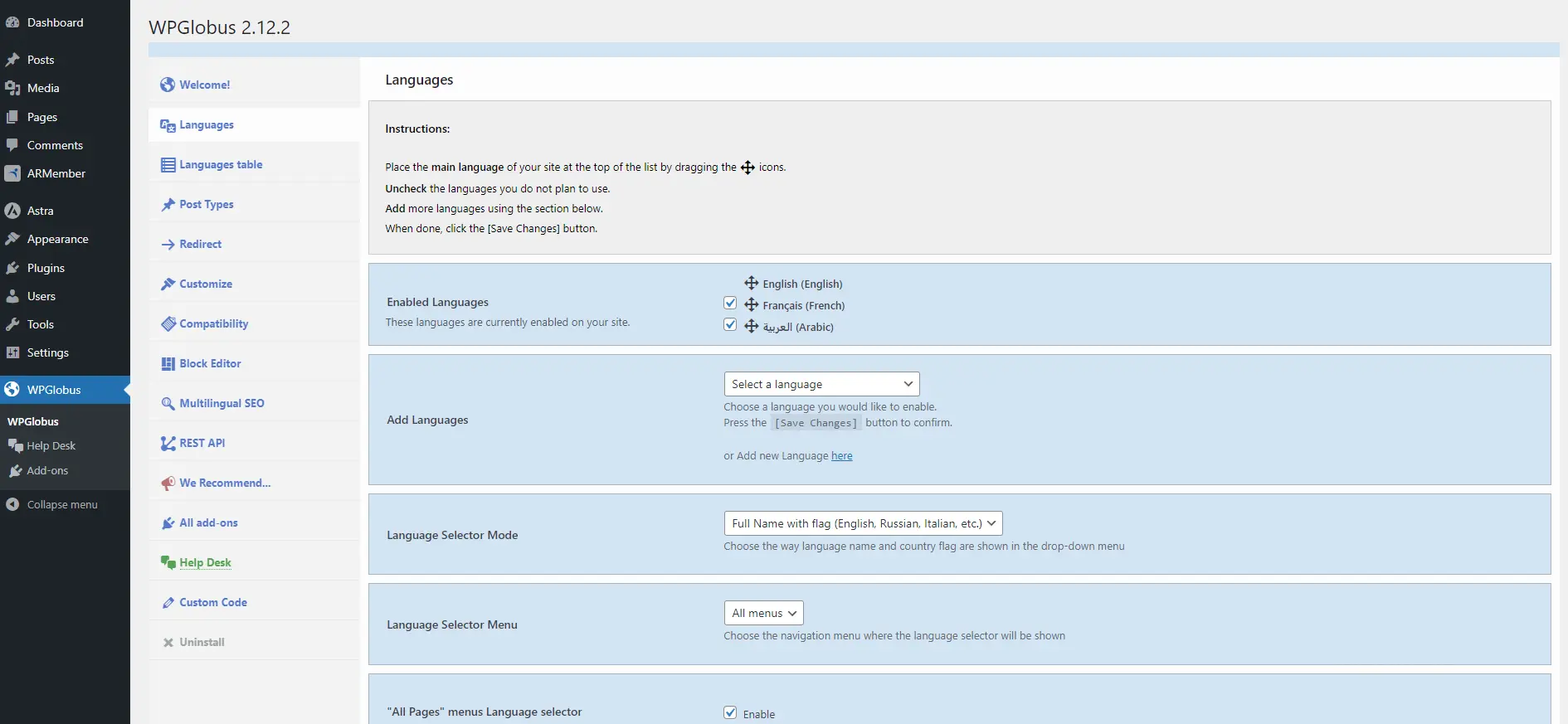Open the Languages tab
Image resolution: width=1568 pixels, height=724 pixels.
coord(254,124)
